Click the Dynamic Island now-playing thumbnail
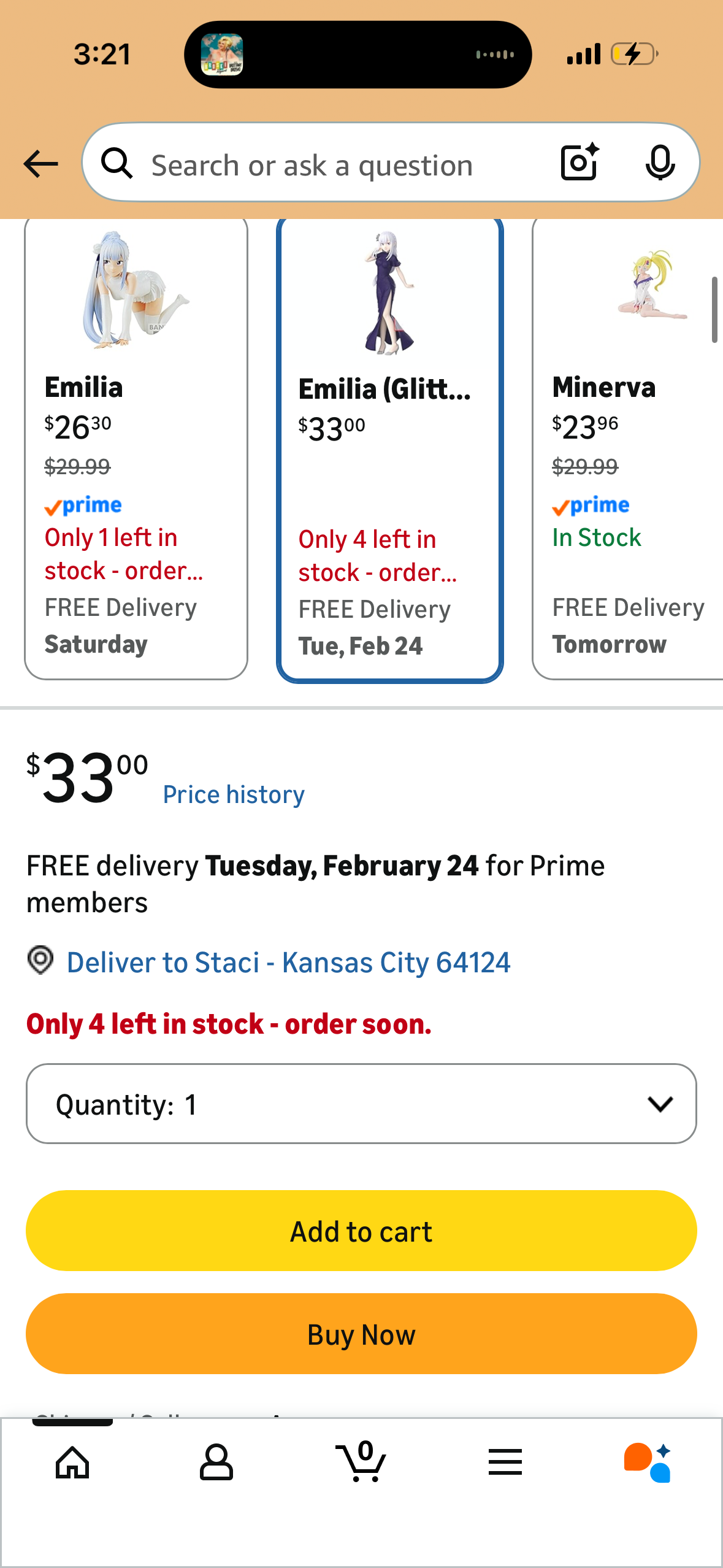Viewport: 723px width, 1568px height. pyautogui.click(x=222, y=55)
